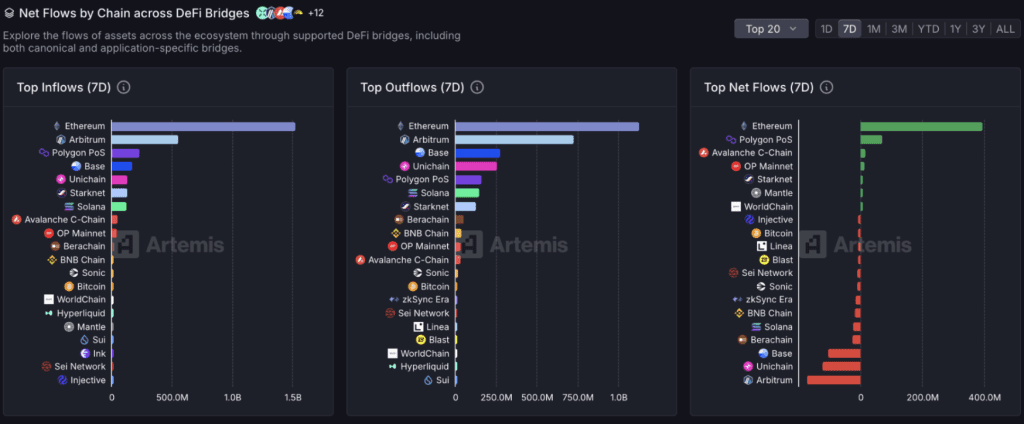Click Linea icon in Top Outflows
Image resolution: width=1024 pixels, height=424 pixels.
(418, 327)
